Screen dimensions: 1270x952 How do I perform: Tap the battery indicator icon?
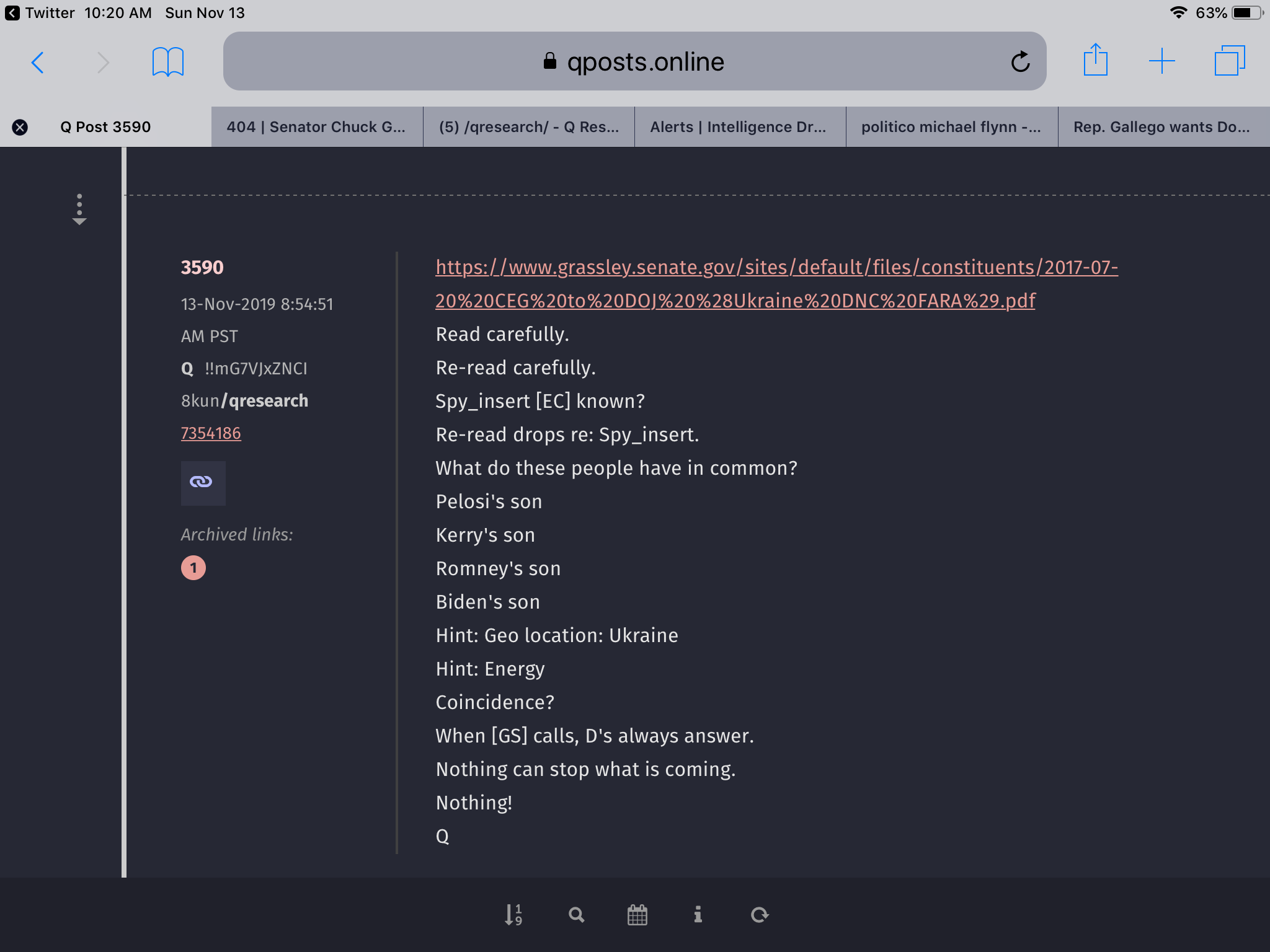(1247, 13)
